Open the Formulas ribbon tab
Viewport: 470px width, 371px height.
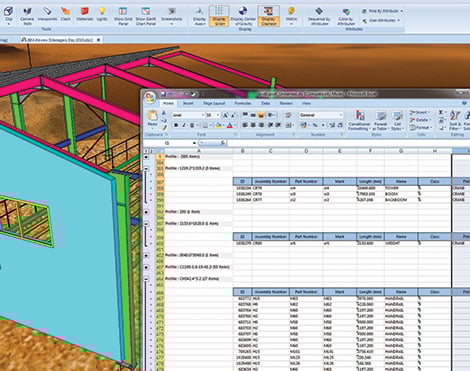click(243, 103)
